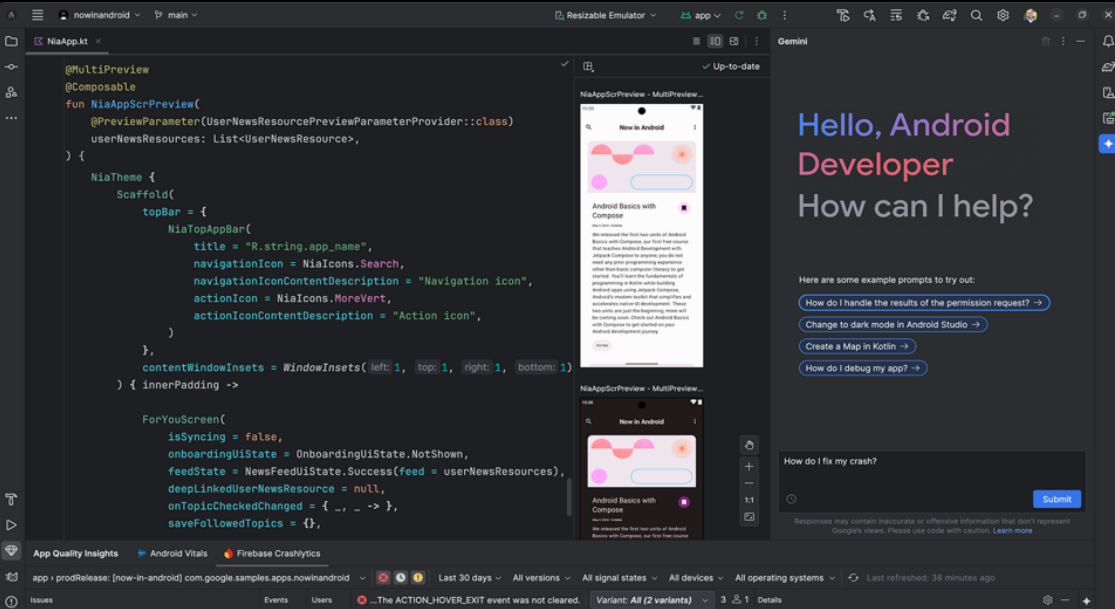Open more run actions menu
1115x609 pixels.
[784, 15]
